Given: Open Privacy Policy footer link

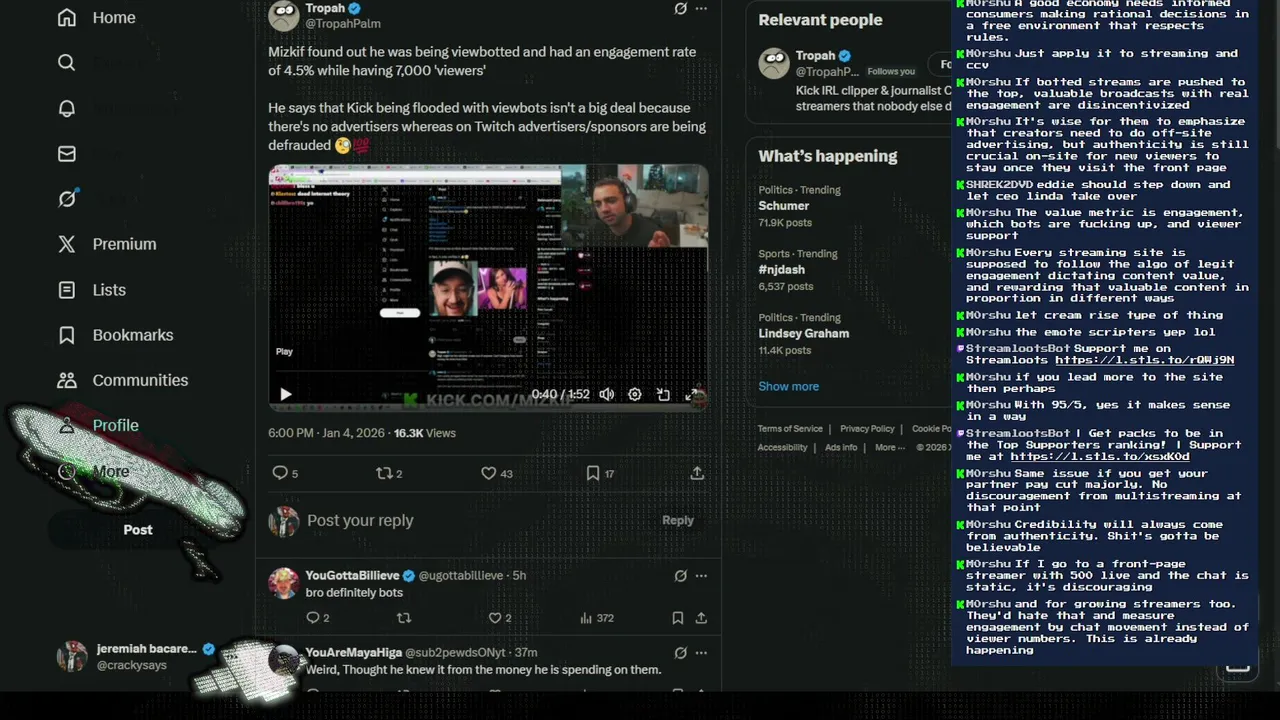Looking at the screenshot, I should (867, 429).
